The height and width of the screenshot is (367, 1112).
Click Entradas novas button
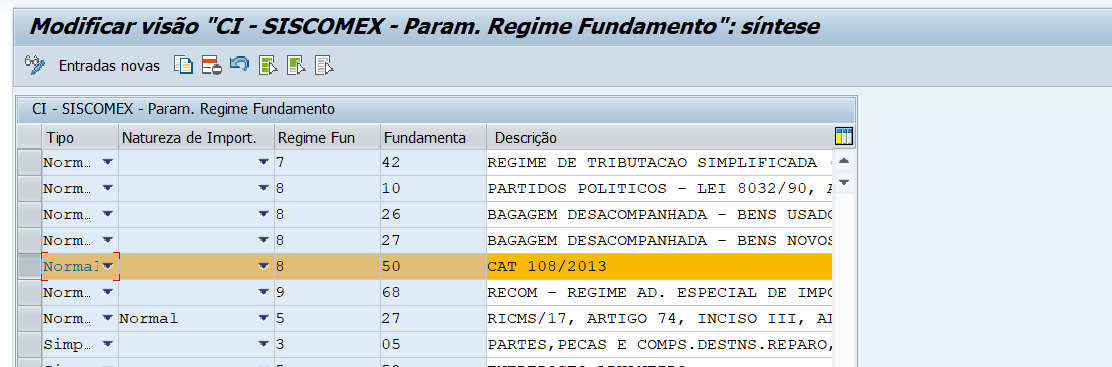(109, 66)
